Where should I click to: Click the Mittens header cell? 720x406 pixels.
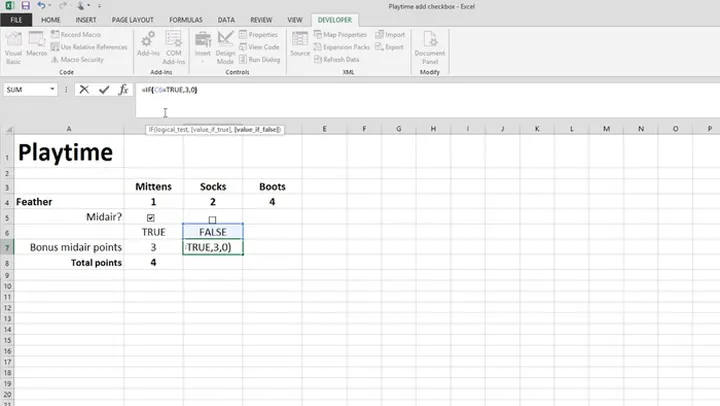click(x=153, y=186)
